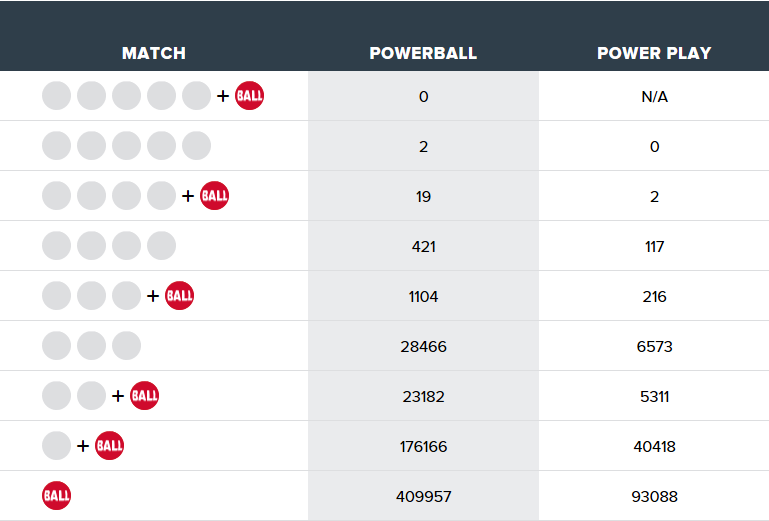Select the Power Play value 117
Viewport: 769px width, 521px height.
click(x=654, y=246)
